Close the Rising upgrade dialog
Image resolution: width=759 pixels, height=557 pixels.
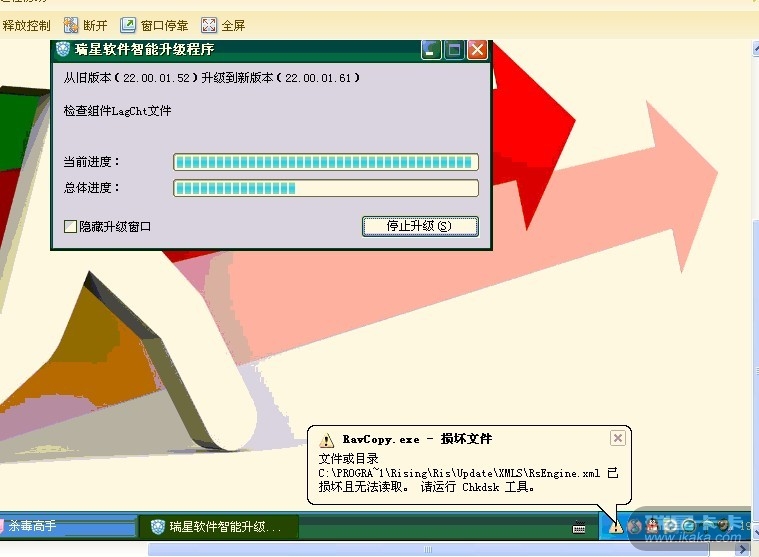(477, 49)
